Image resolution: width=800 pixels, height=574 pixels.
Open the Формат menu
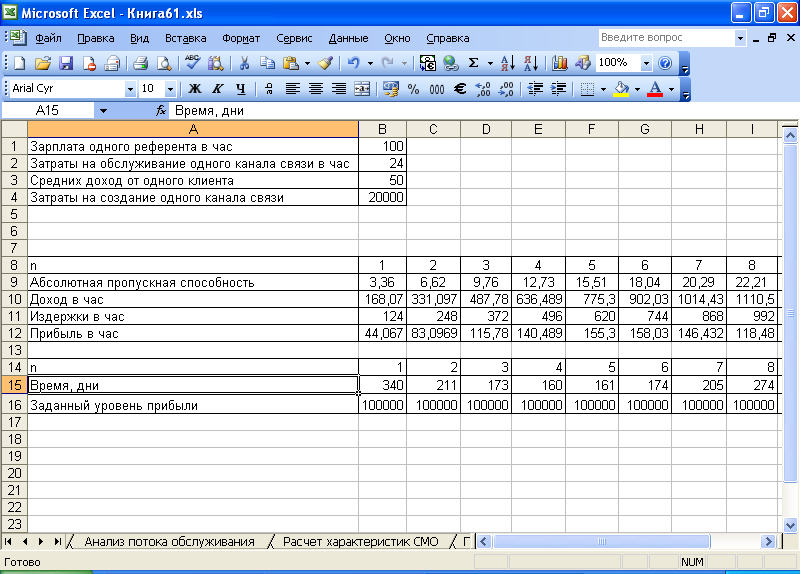(241, 38)
